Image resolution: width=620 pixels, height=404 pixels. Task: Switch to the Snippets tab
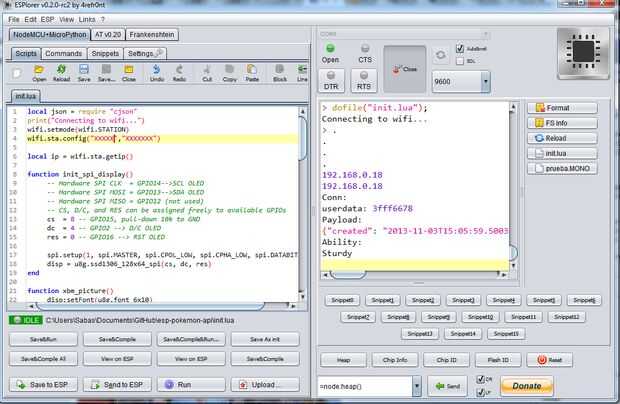[105, 52]
